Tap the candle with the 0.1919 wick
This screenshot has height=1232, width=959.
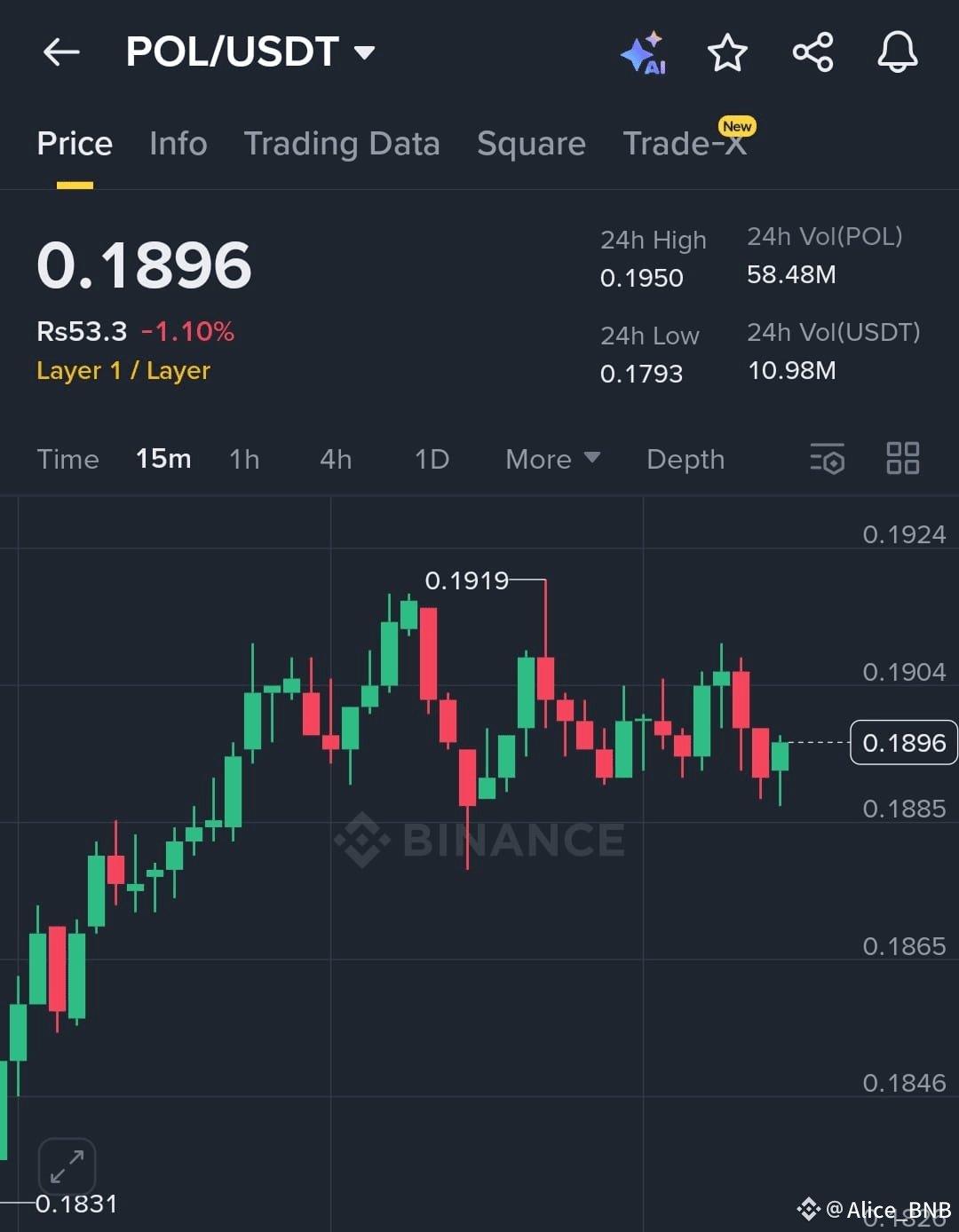point(545,678)
